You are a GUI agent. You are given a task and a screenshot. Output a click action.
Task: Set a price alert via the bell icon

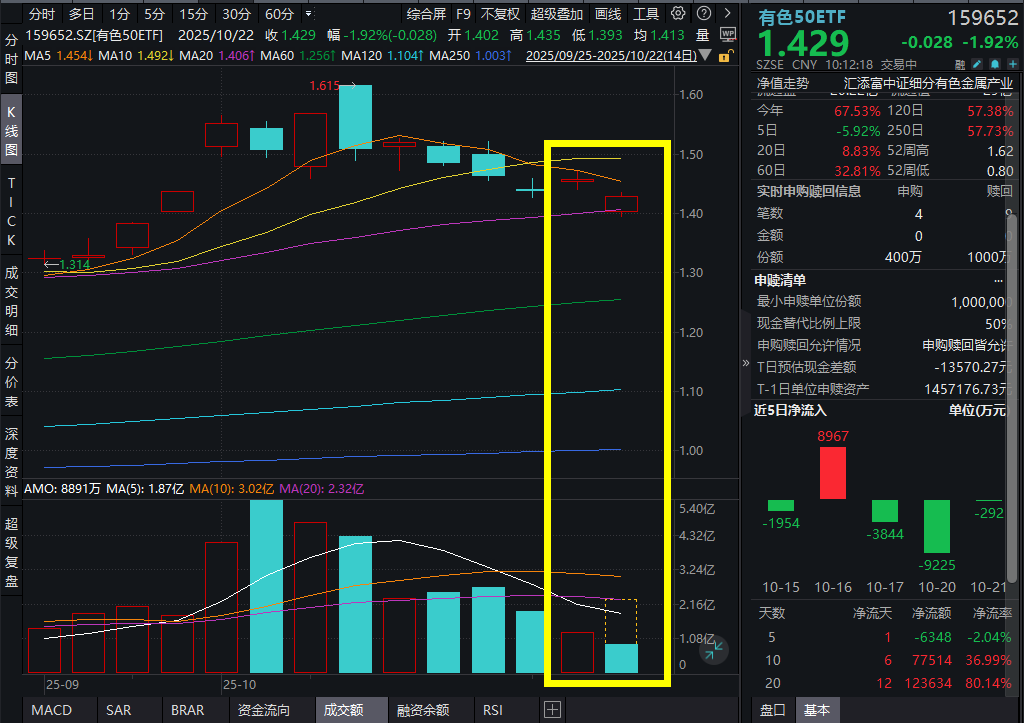tap(995, 64)
